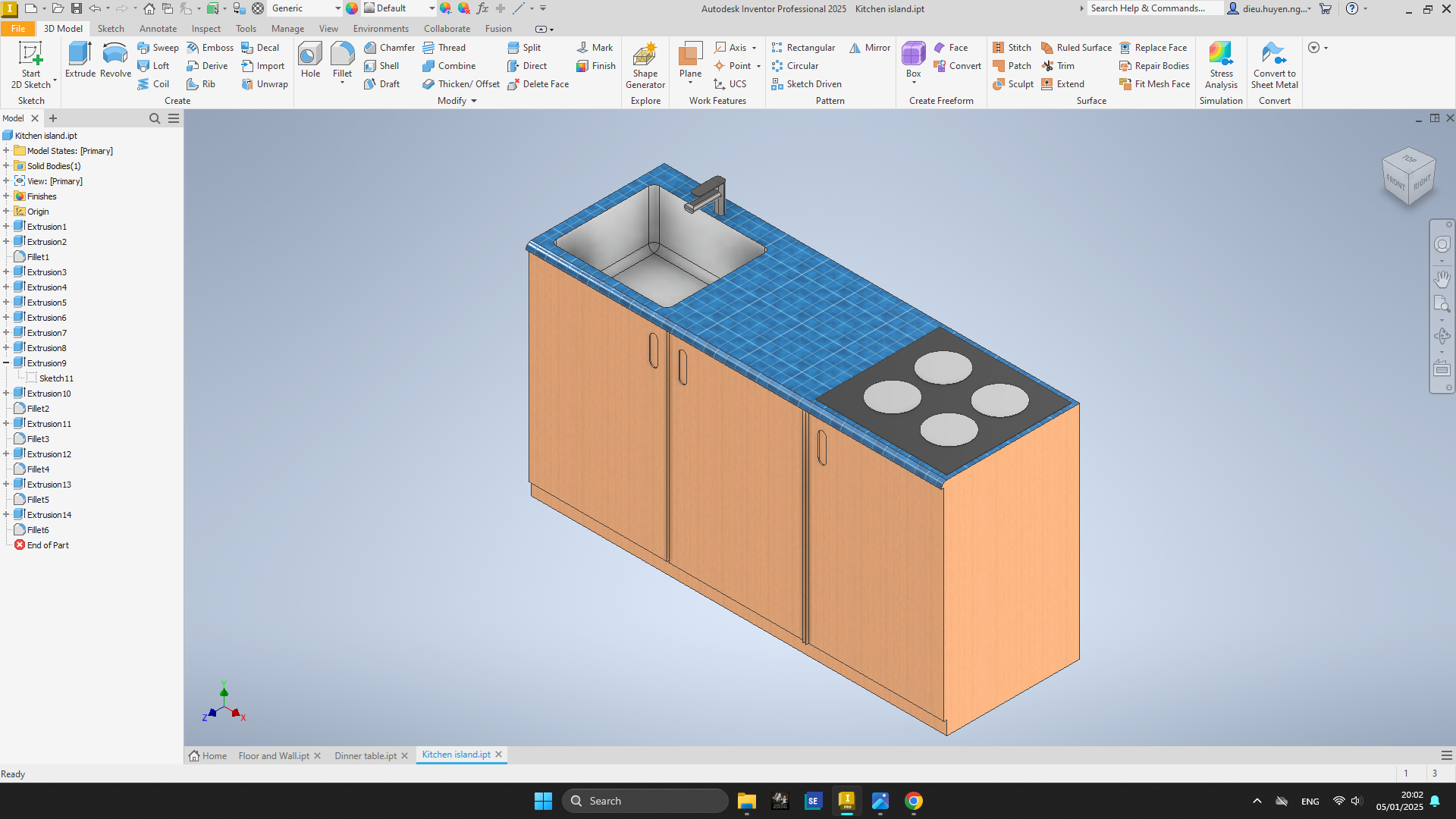
Task: Select the Chamfer tool
Action: click(389, 48)
